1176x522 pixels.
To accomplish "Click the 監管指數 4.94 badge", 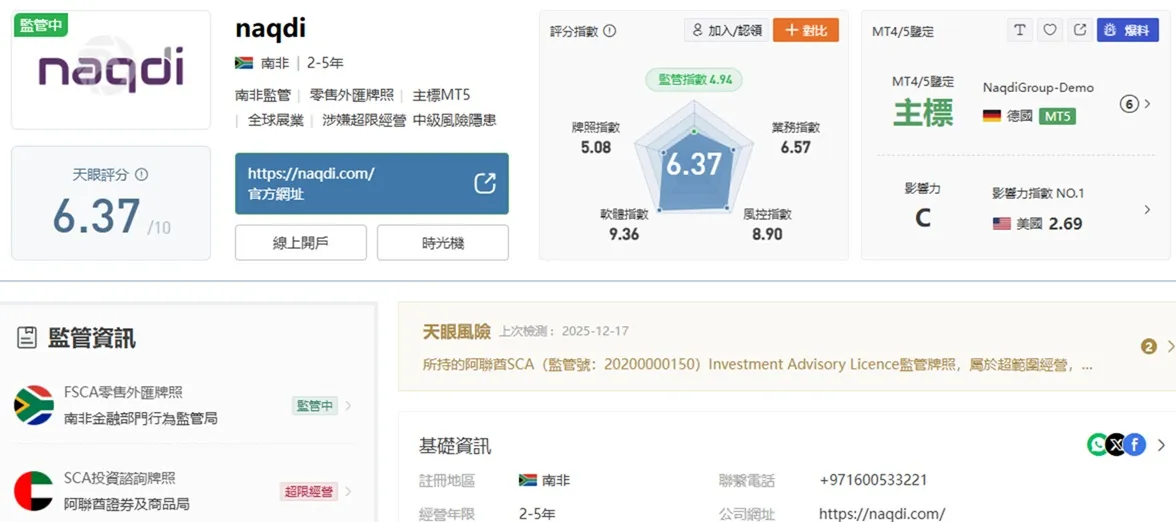I will coord(694,80).
